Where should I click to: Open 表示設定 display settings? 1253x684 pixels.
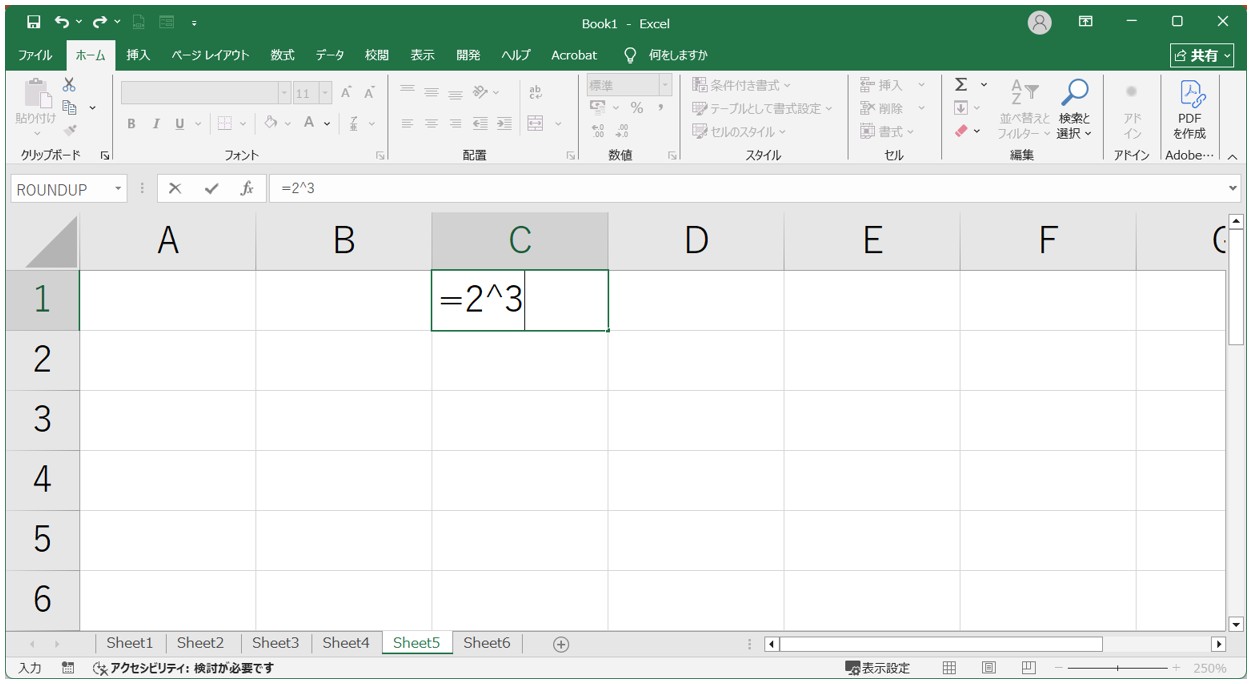pos(877,667)
